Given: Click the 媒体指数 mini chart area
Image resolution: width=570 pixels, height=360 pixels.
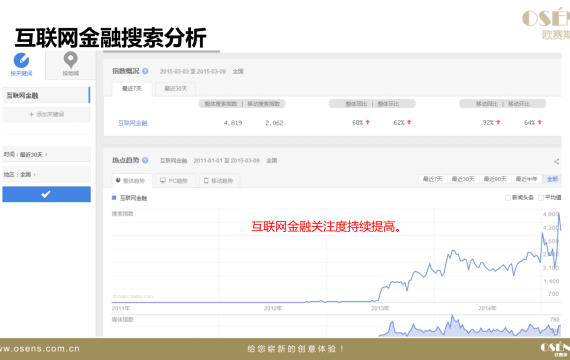Looking at the screenshot, I should [336, 326].
